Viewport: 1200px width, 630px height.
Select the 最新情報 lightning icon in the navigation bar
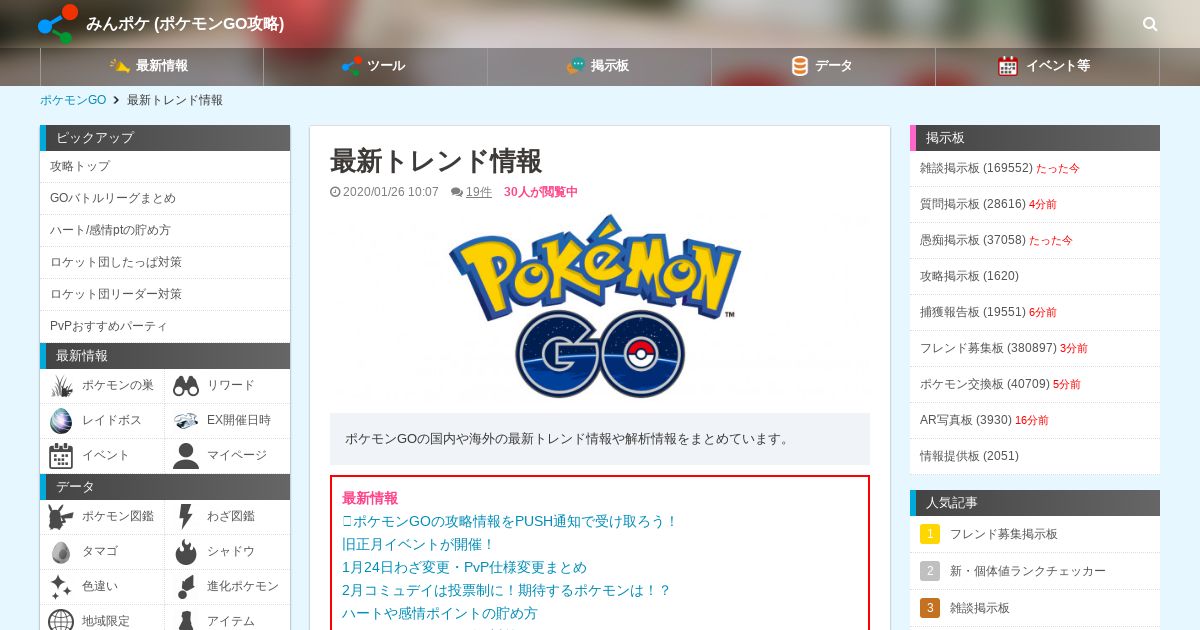click(120, 66)
